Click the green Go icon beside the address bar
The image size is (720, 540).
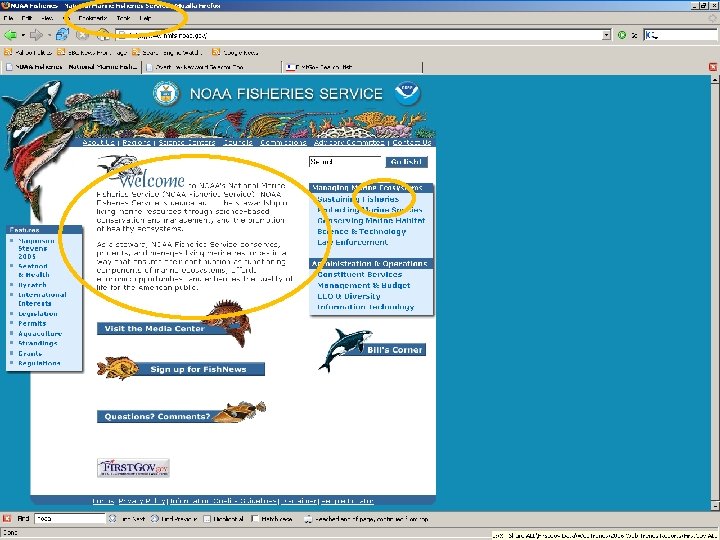point(622,35)
